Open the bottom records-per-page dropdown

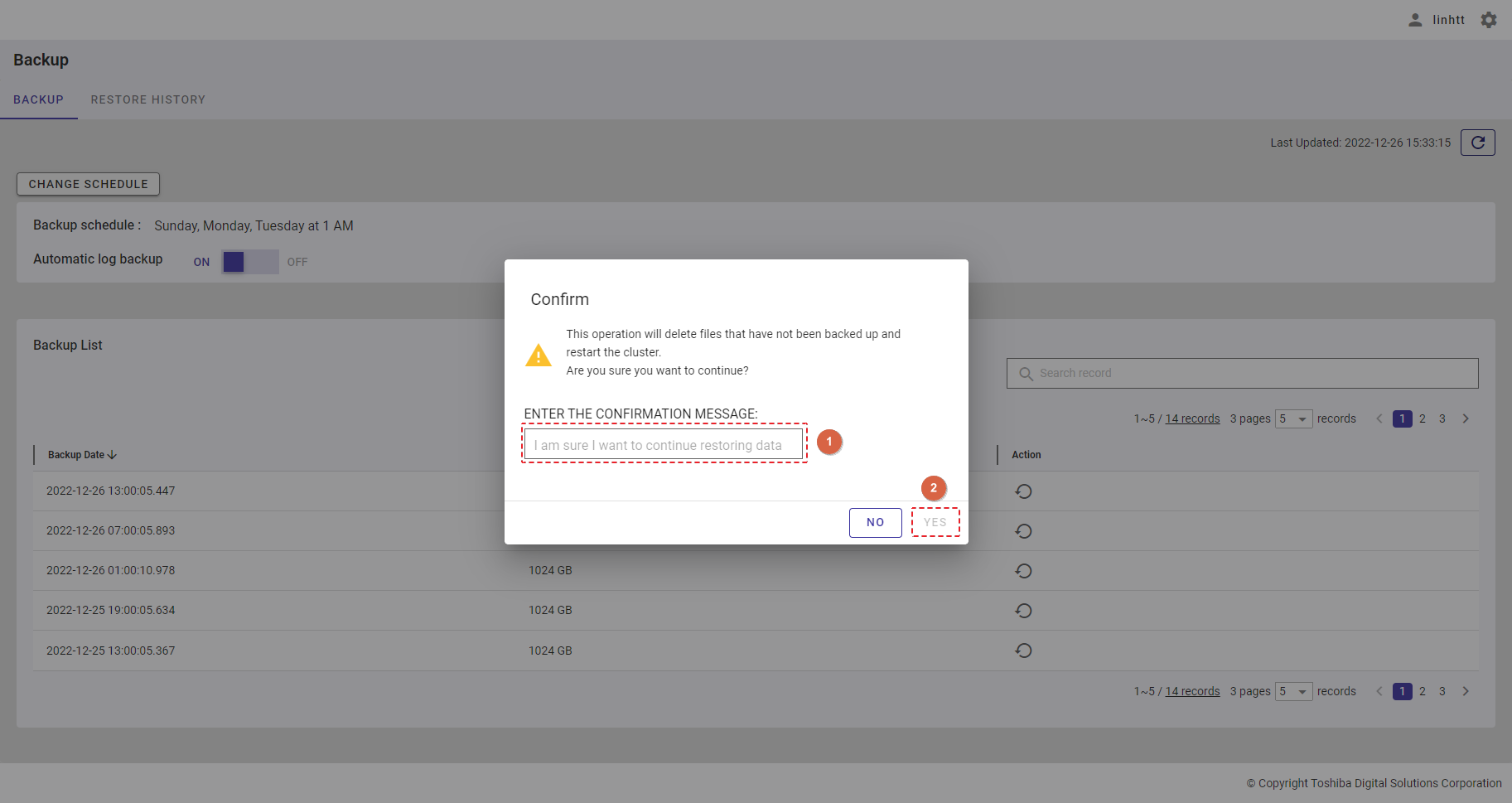point(1293,692)
